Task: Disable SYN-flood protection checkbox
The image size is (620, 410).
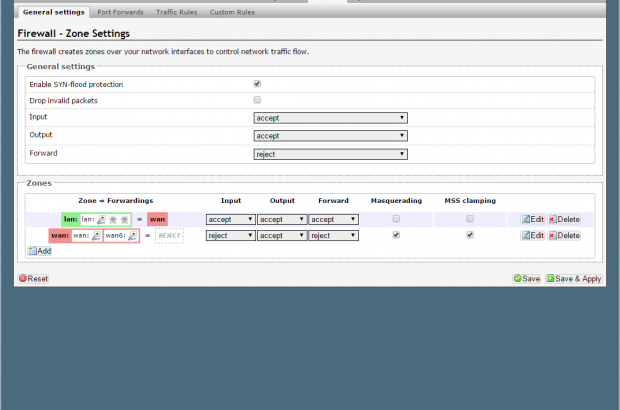Action: (258, 84)
